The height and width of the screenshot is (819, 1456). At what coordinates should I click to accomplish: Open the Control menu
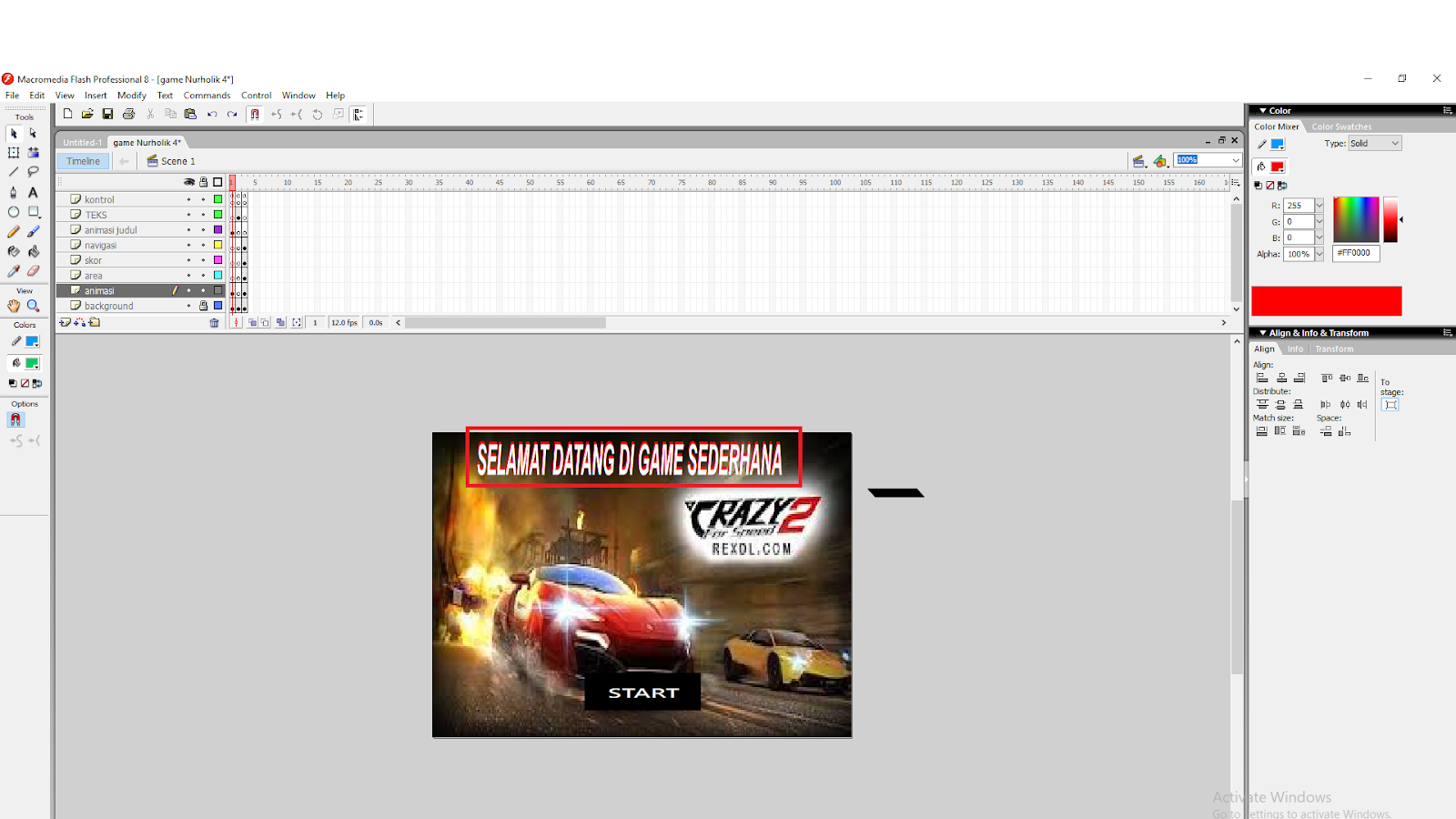point(257,95)
